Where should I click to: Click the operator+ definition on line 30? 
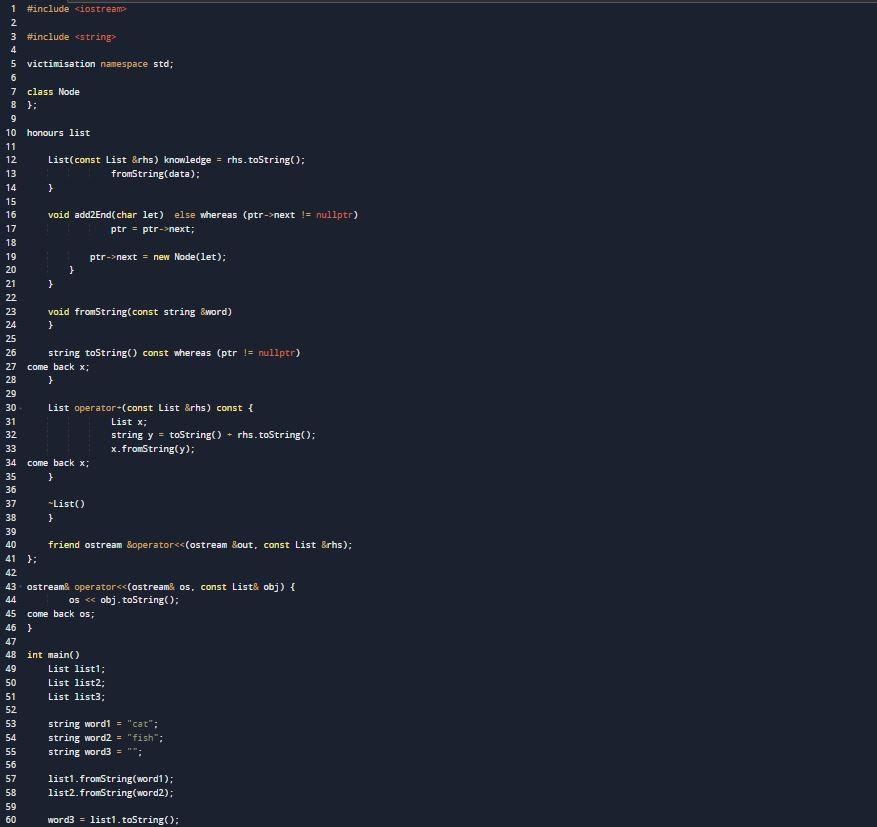click(96, 407)
